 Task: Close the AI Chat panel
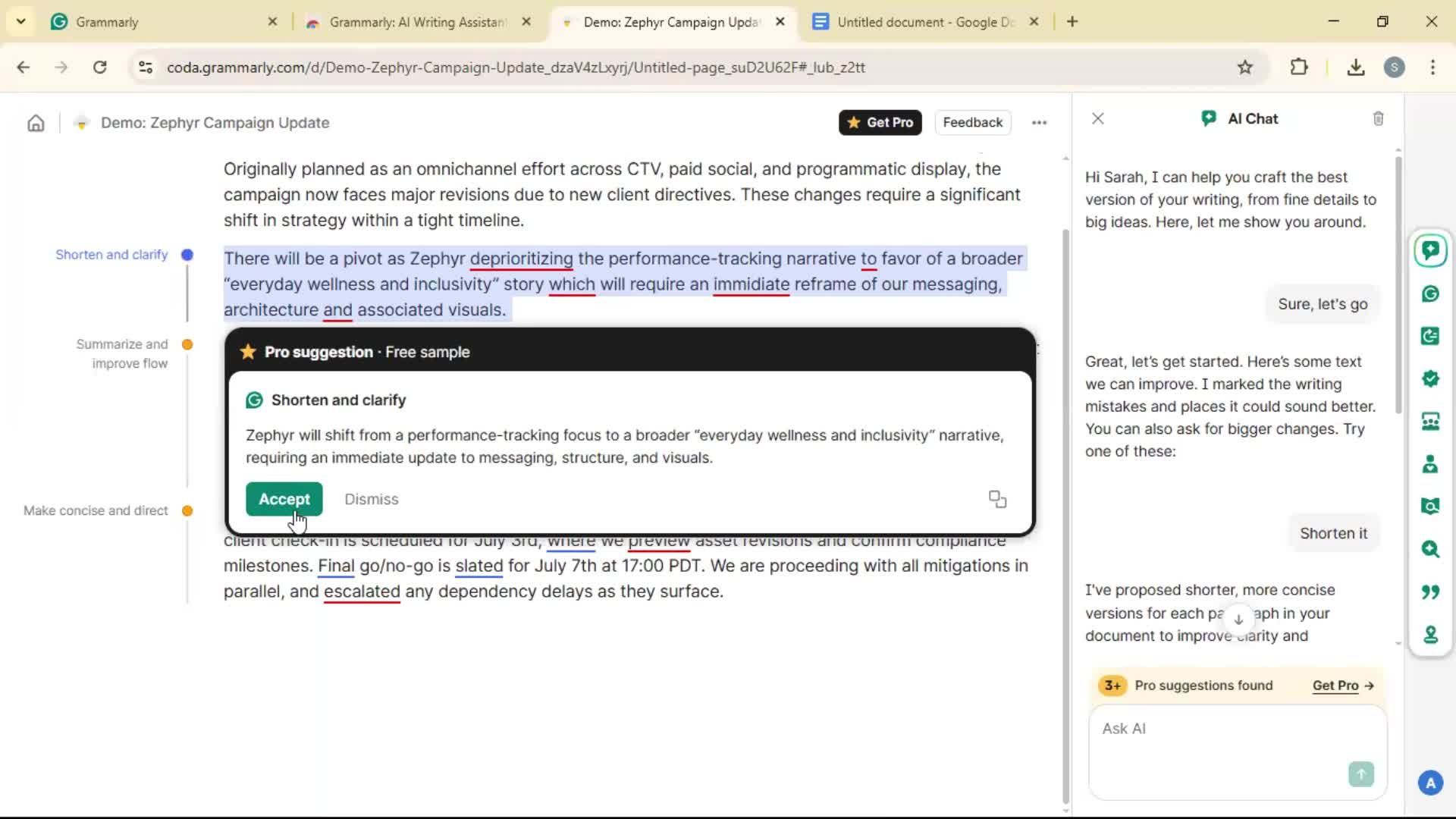[1097, 119]
